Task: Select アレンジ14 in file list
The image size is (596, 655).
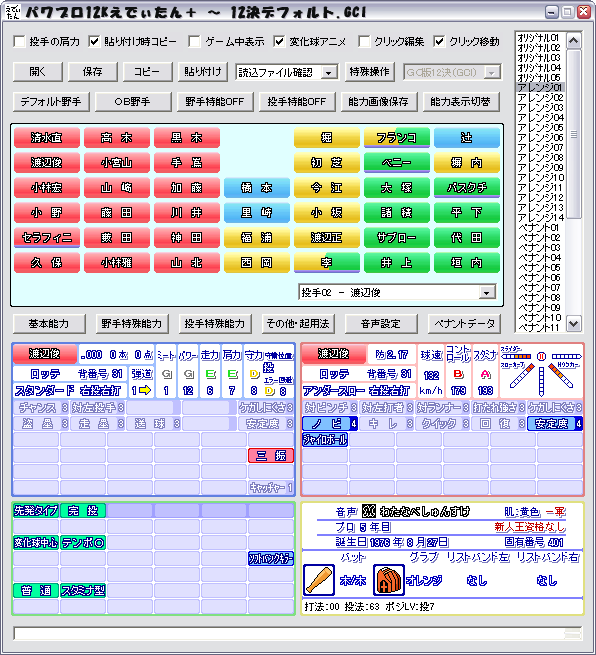Action: tap(540, 218)
